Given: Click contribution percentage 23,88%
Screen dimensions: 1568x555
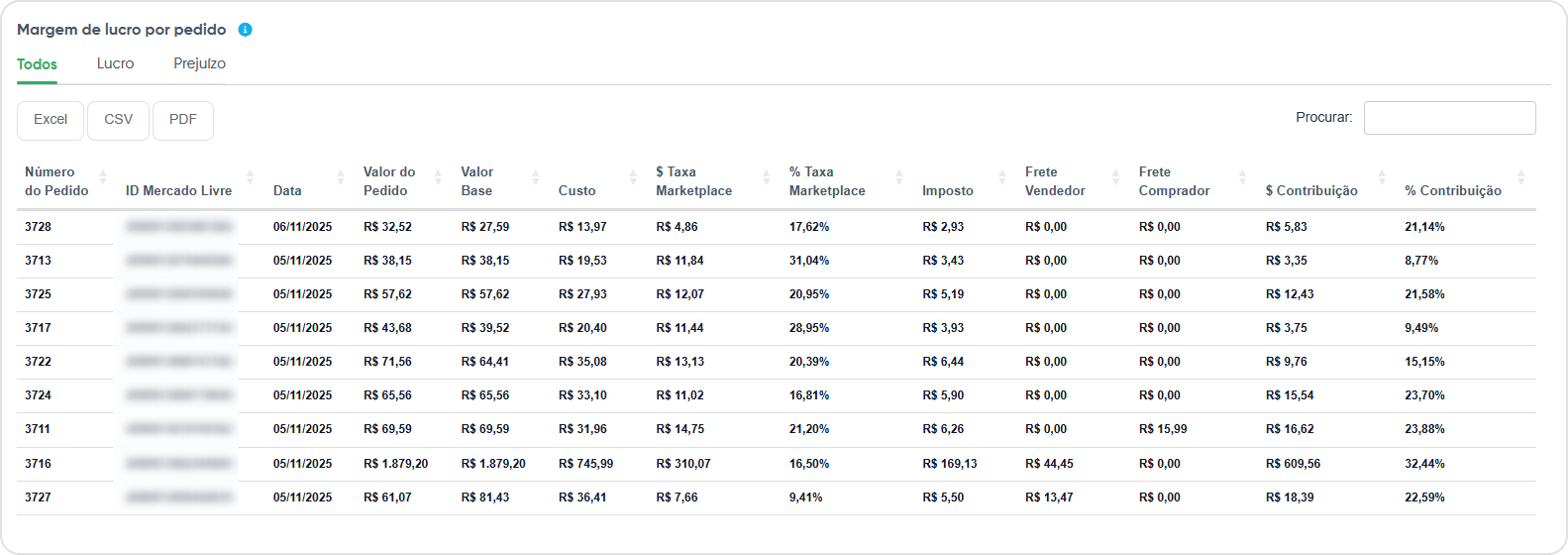Looking at the screenshot, I should pyautogui.click(x=1424, y=429).
